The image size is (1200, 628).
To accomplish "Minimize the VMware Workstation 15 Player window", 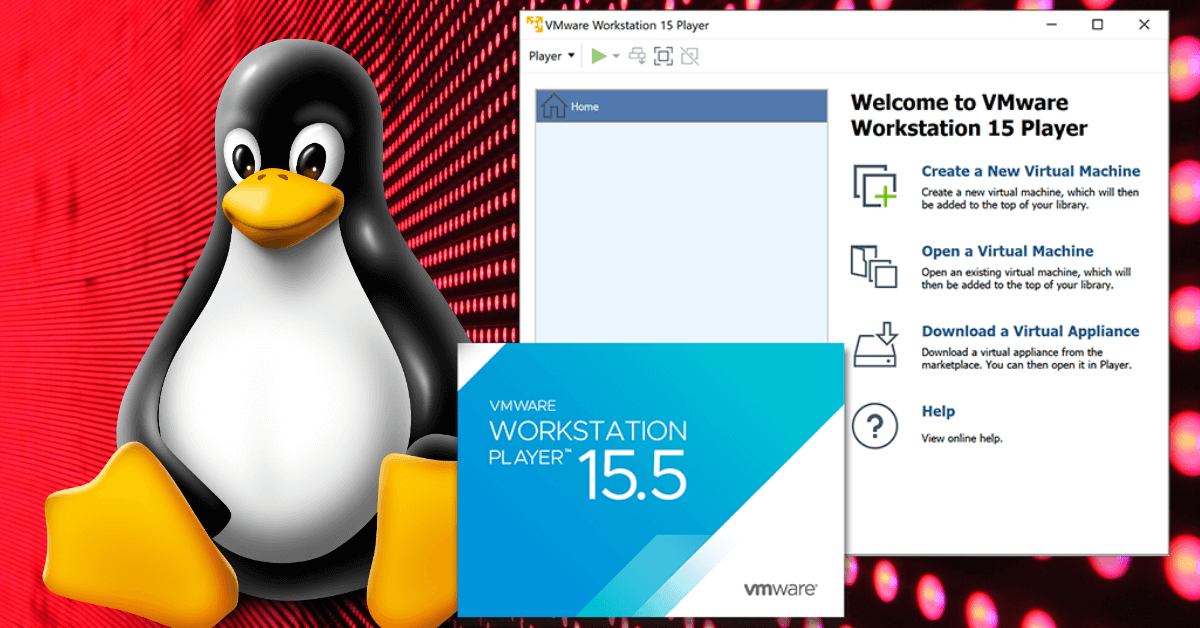I will tap(1050, 25).
